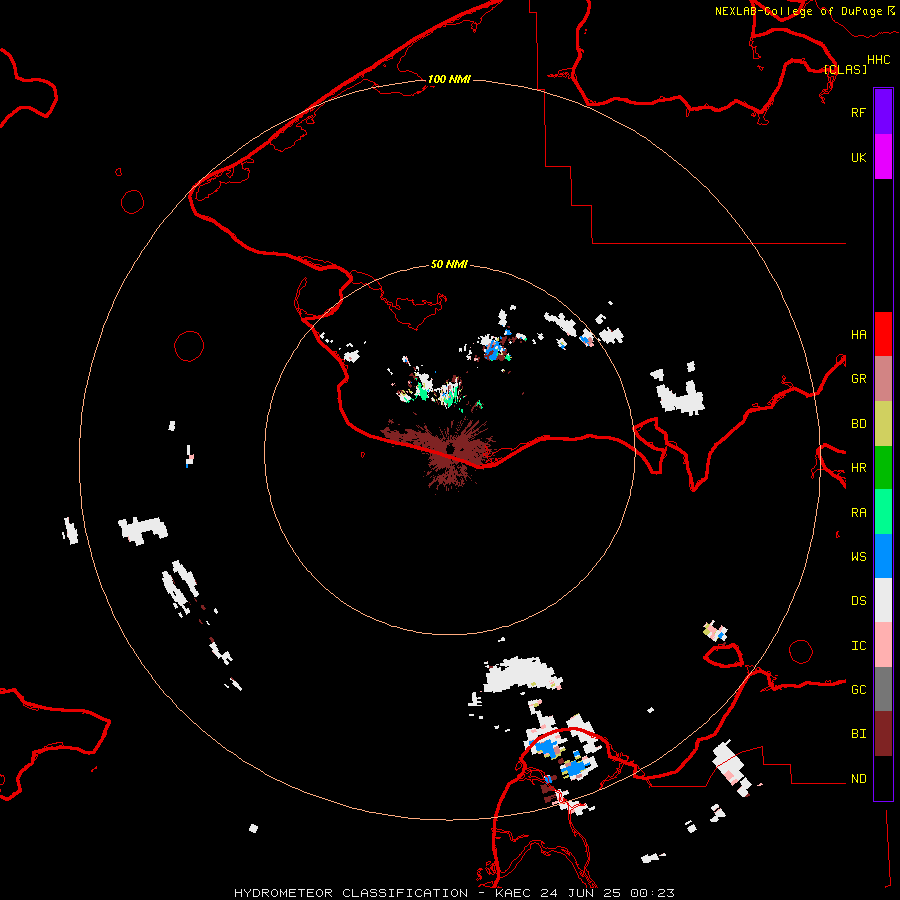Click the red HA legend swatch
900x900 pixels.
883,334
